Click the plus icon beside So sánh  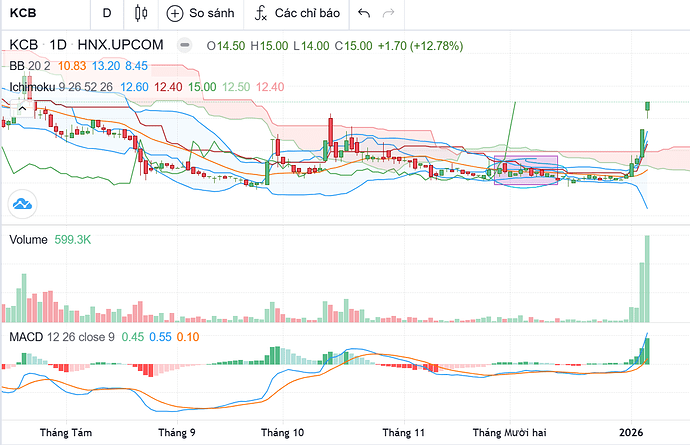click(x=175, y=14)
